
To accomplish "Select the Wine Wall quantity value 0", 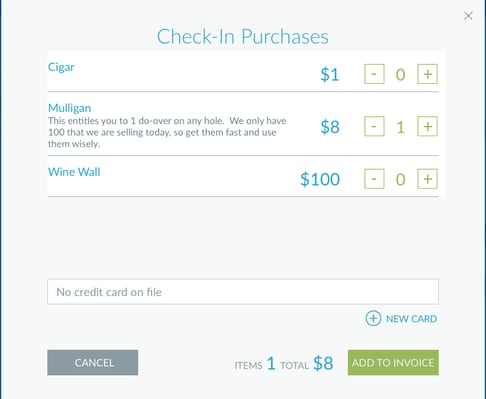I will click(x=401, y=180).
